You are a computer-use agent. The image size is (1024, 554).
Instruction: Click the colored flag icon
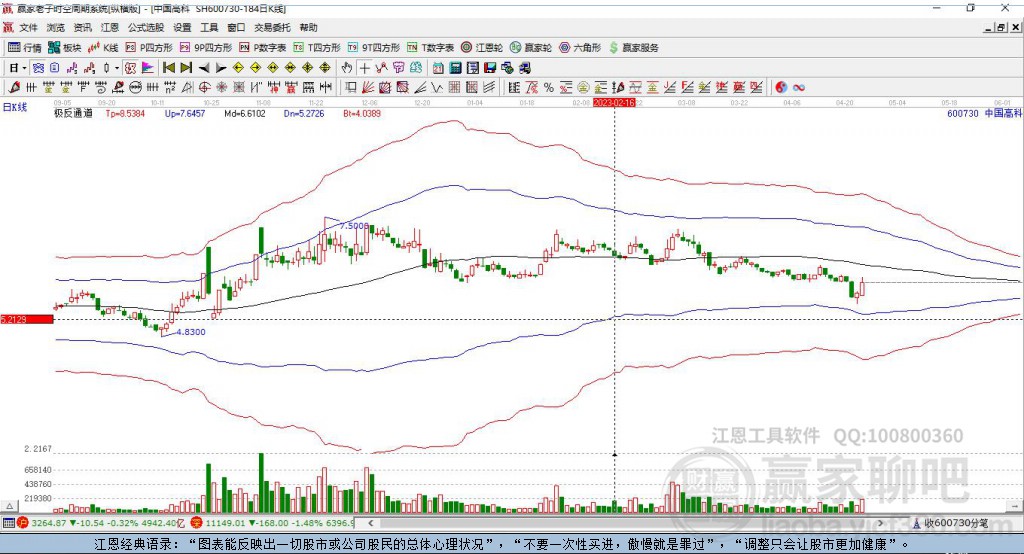[148, 68]
